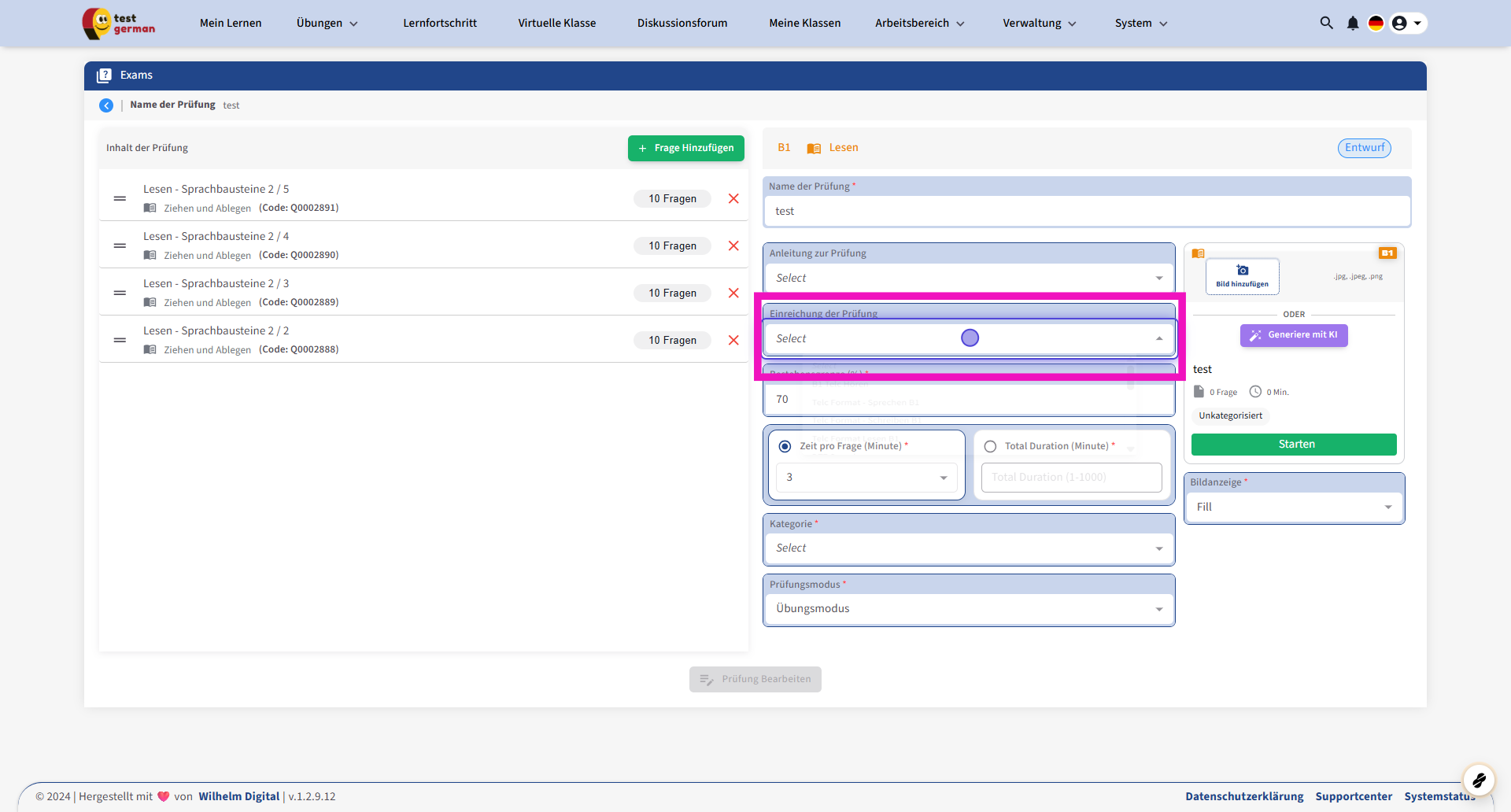The width and height of the screenshot is (1511, 812).
Task: Click the Bild hinzufügen camera icon
Action: (1242, 271)
